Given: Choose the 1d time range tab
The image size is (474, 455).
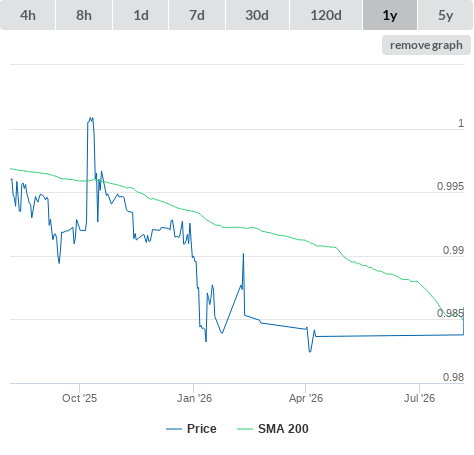Looking at the screenshot, I should click(141, 15).
